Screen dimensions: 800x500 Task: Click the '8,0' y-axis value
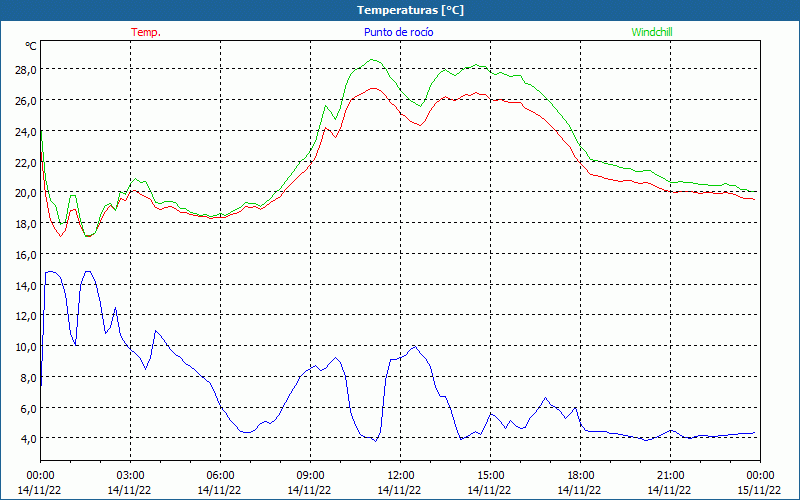(28, 378)
